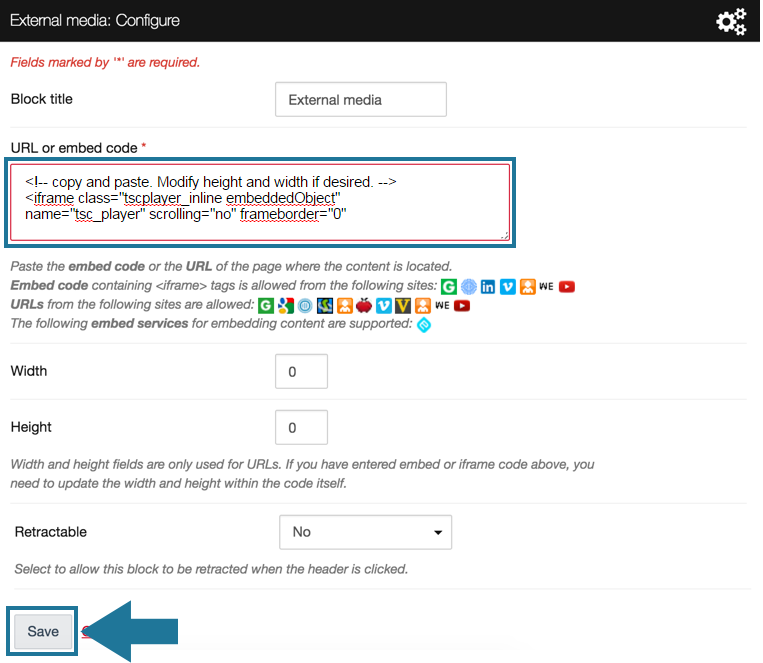Click the Vimeo icon in URLs row
Viewport: 763px width, 663px height.
click(384, 305)
